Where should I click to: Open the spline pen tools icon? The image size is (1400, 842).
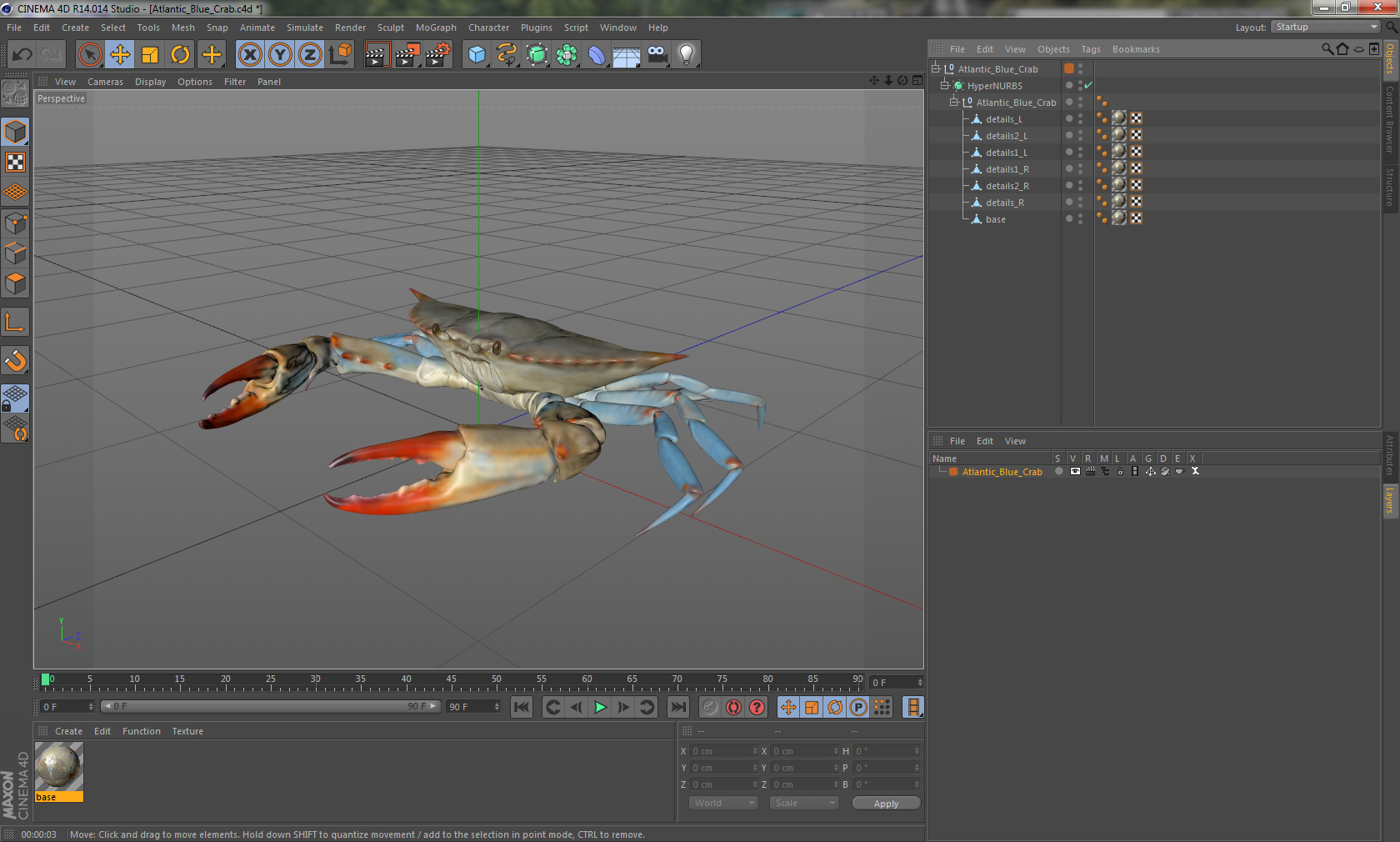tap(507, 55)
